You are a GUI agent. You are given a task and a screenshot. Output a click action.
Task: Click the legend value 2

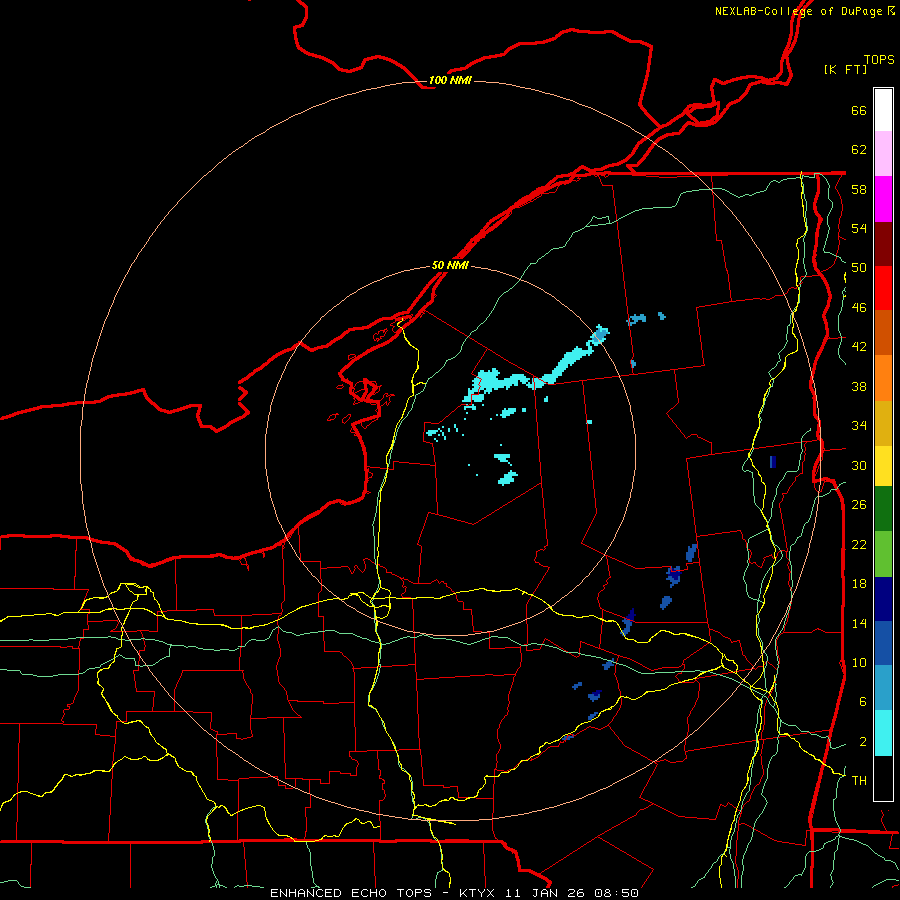[863, 742]
